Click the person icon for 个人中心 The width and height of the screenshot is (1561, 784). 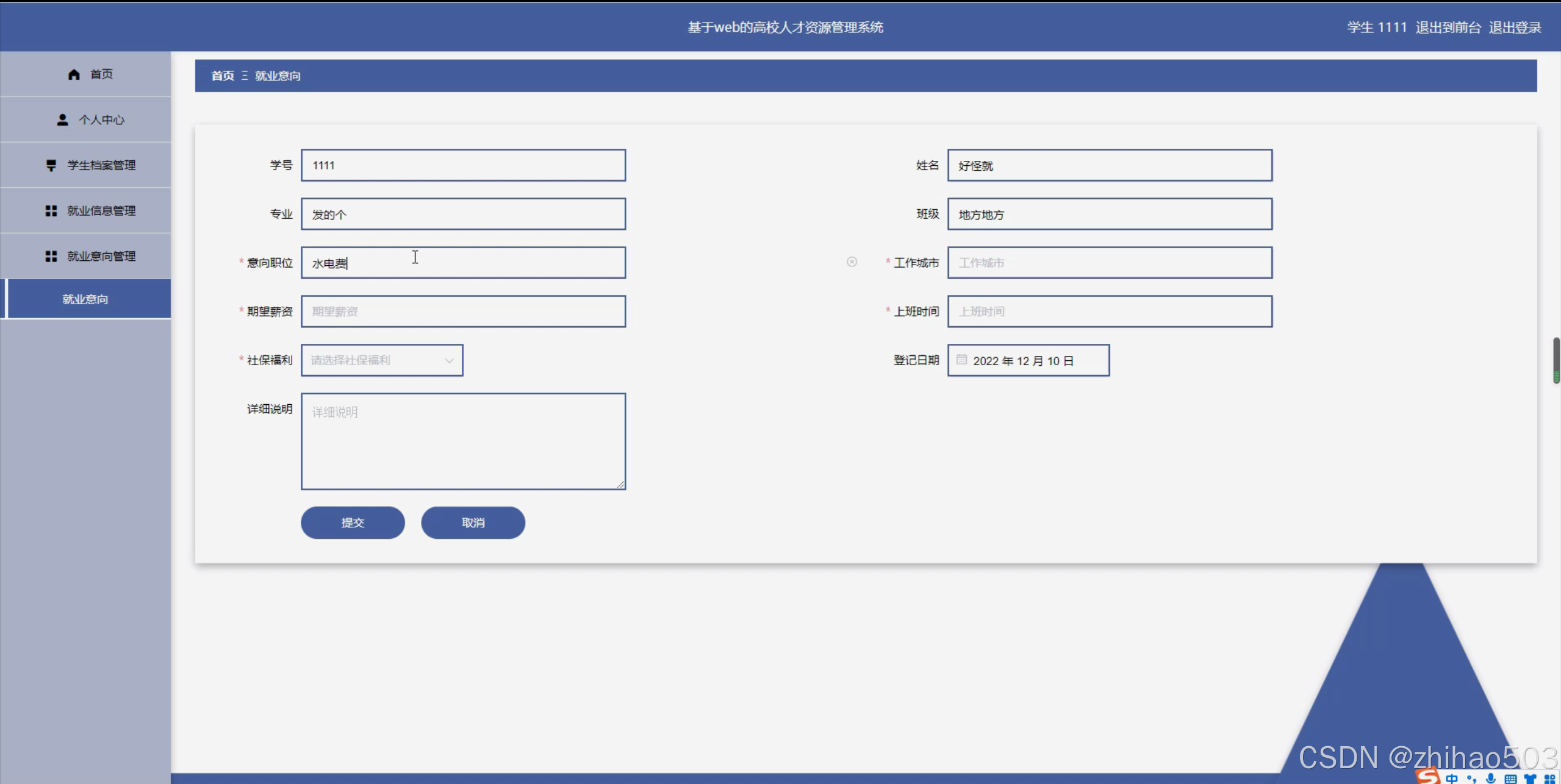[x=62, y=120]
